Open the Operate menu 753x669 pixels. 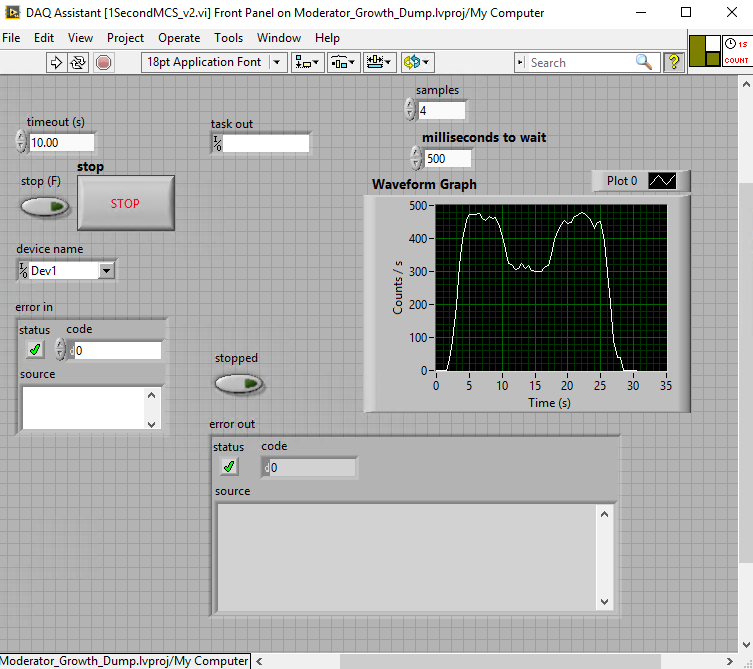pyautogui.click(x=179, y=38)
